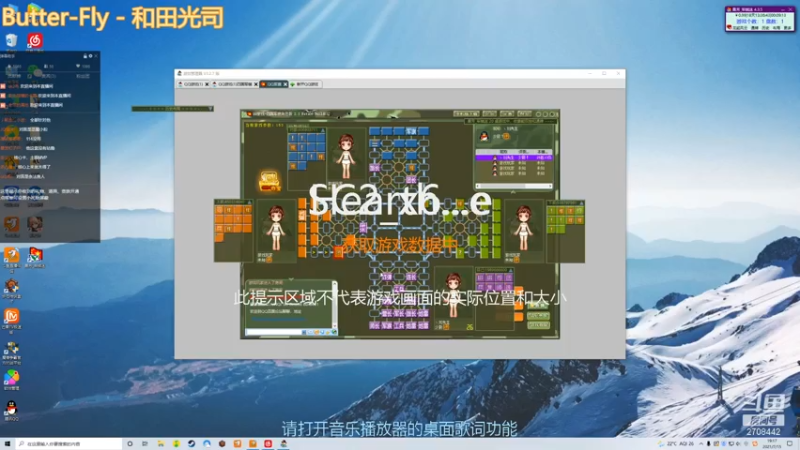Focus the taskbar search box

68,444
